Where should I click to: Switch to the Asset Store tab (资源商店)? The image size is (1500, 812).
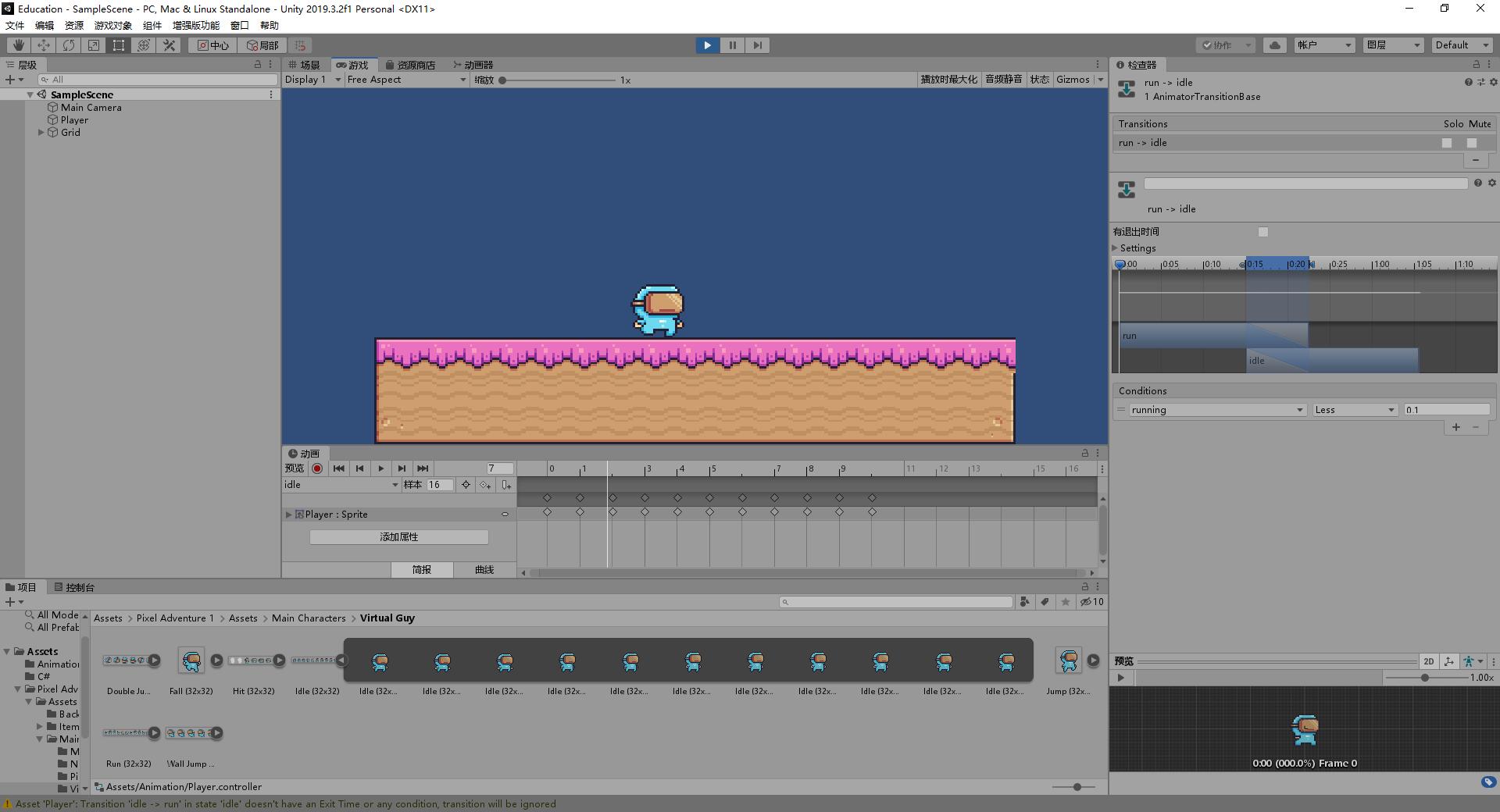click(x=411, y=65)
